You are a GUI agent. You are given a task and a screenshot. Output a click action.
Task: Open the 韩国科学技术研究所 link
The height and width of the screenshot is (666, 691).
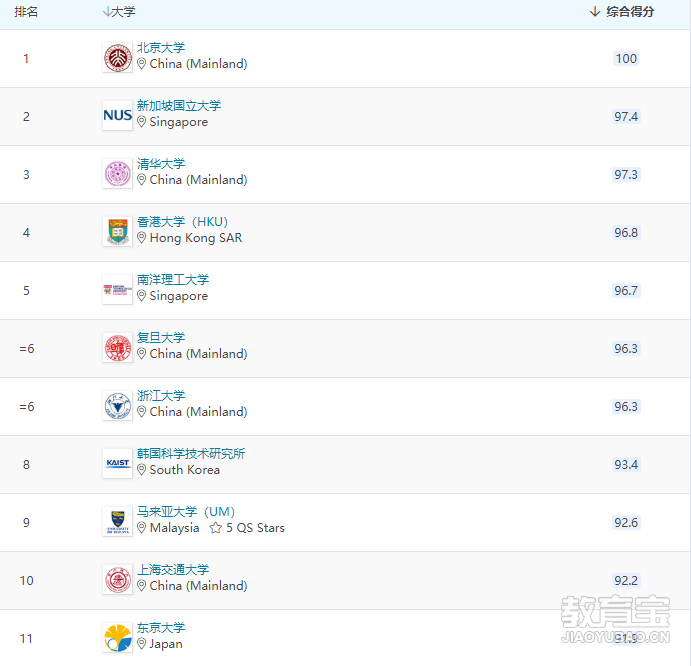191,454
